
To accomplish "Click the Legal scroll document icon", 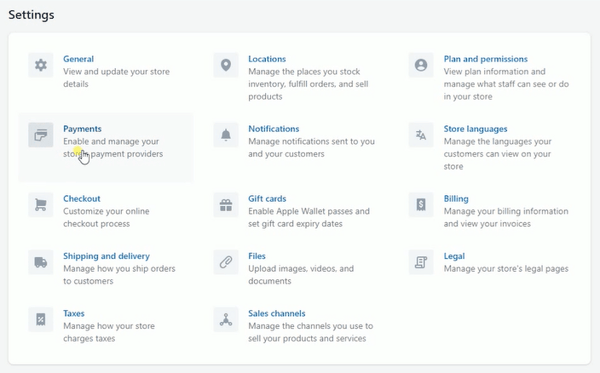I will [421, 262].
